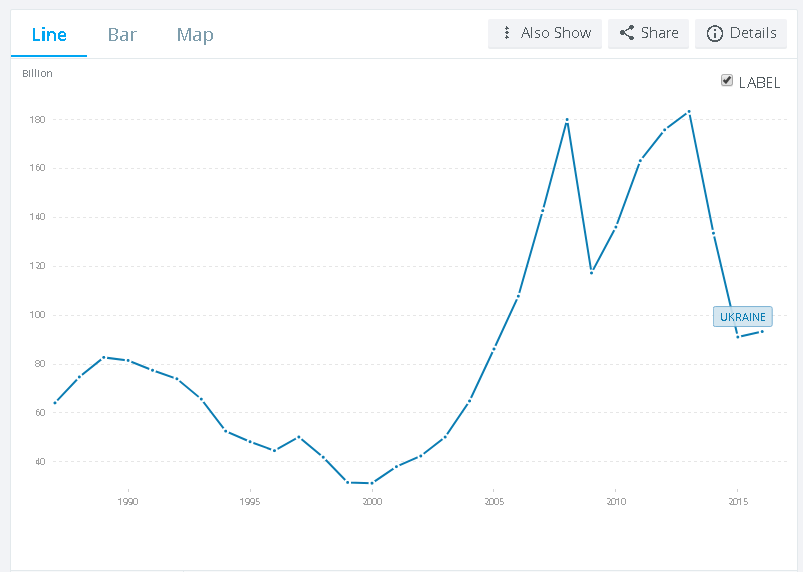Select the 2008 peak data point

coord(567,120)
